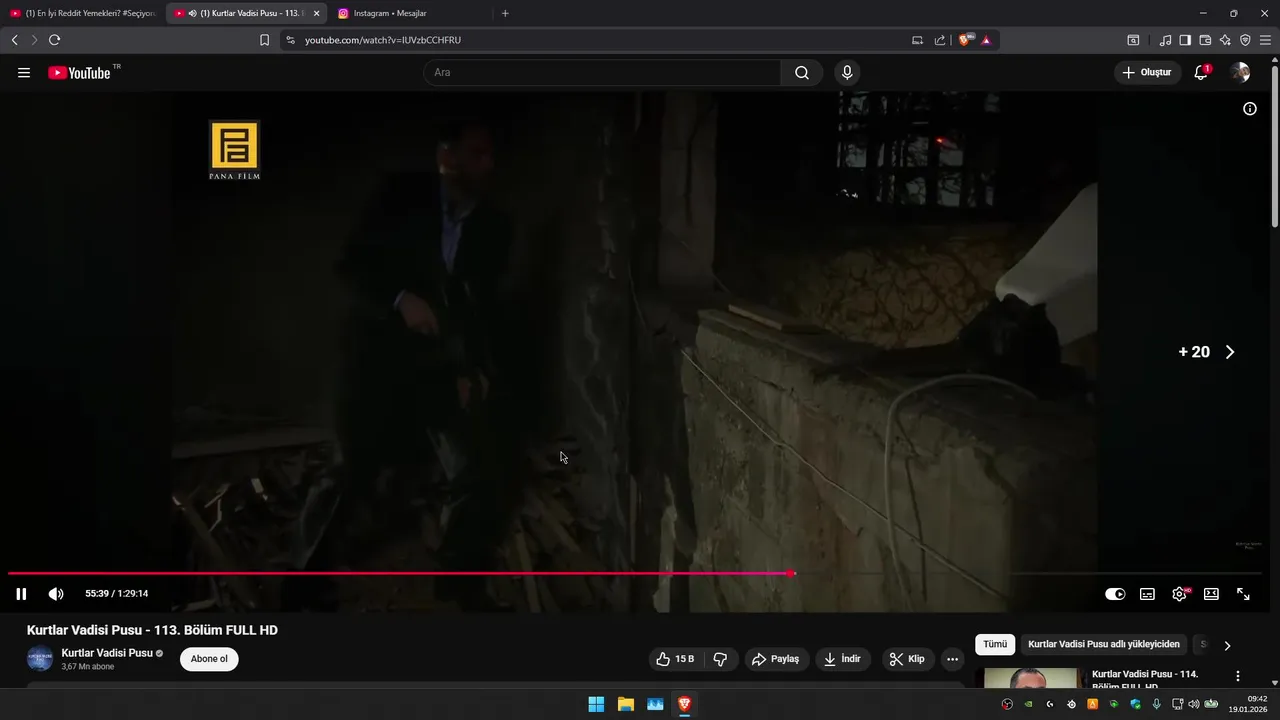Open Brave Wallet icon
Image resolution: width=1280 pixels, height=720 pixels.
[x=1205, y=40]
